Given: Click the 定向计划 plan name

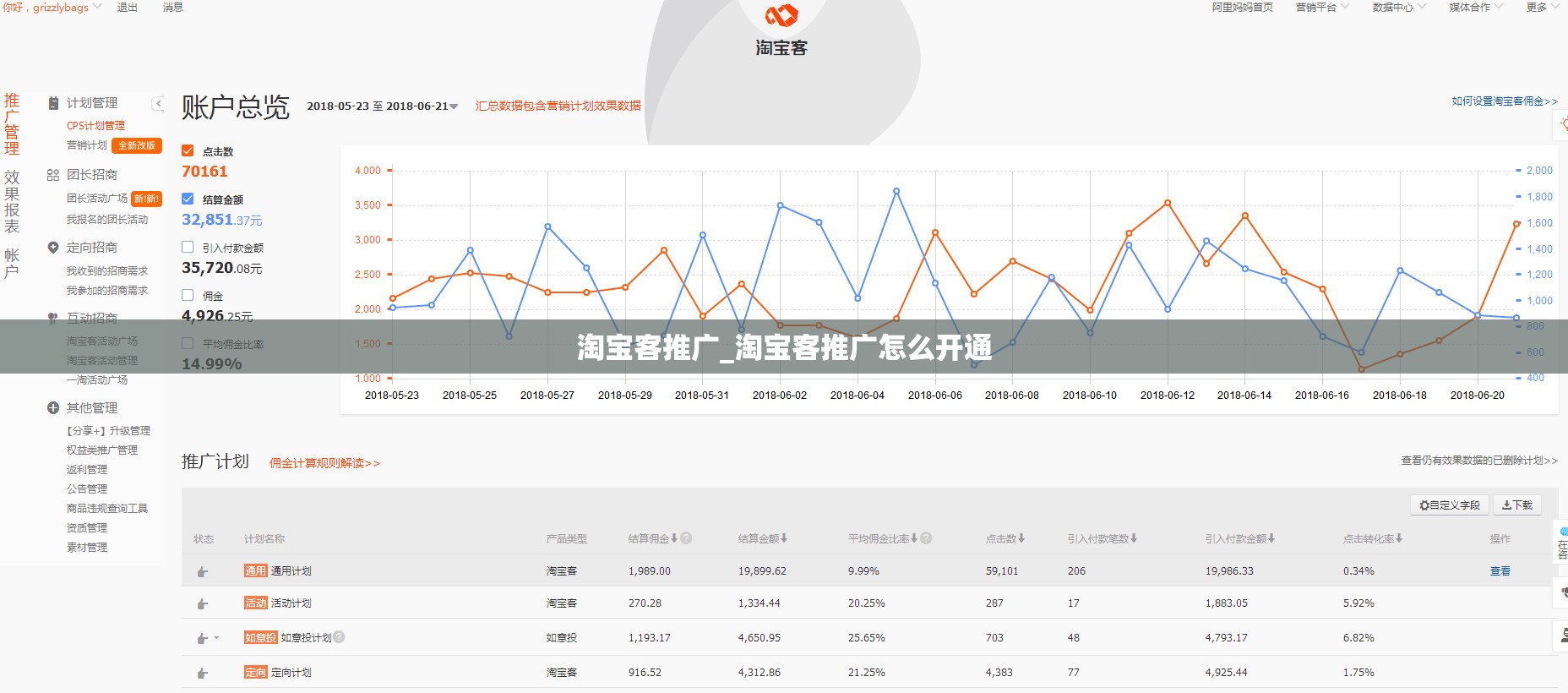Looking at the screenshot, I should [291, 673].
